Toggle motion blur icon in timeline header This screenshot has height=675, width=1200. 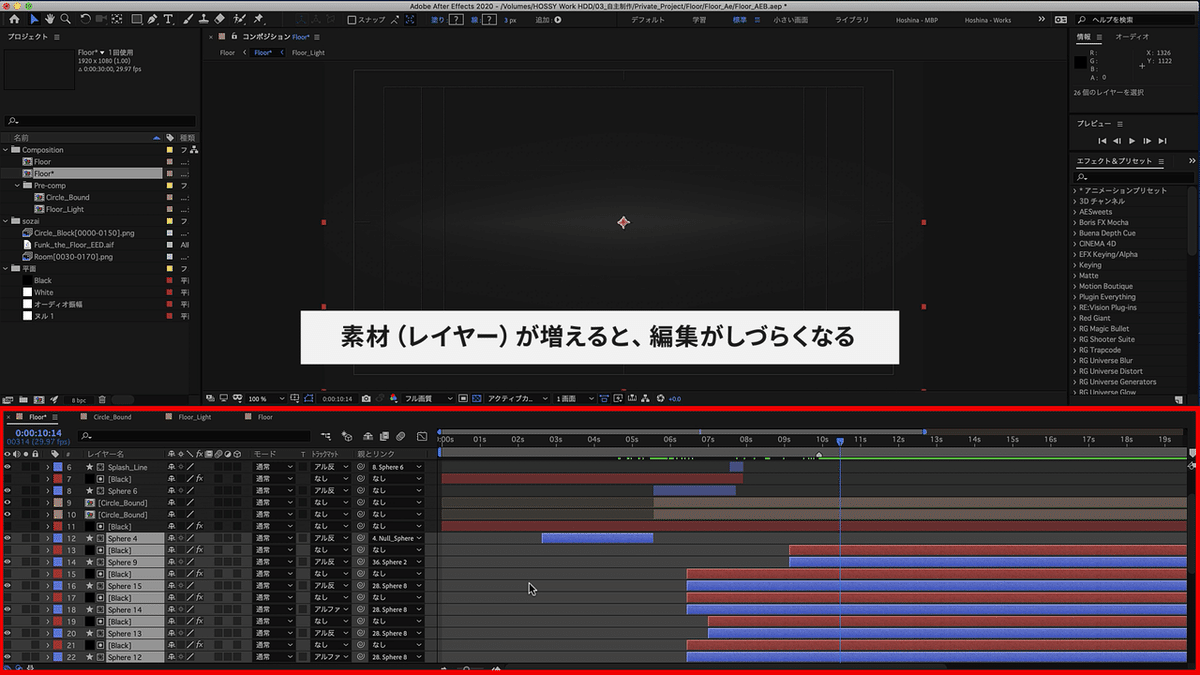(x=400, y=436)
